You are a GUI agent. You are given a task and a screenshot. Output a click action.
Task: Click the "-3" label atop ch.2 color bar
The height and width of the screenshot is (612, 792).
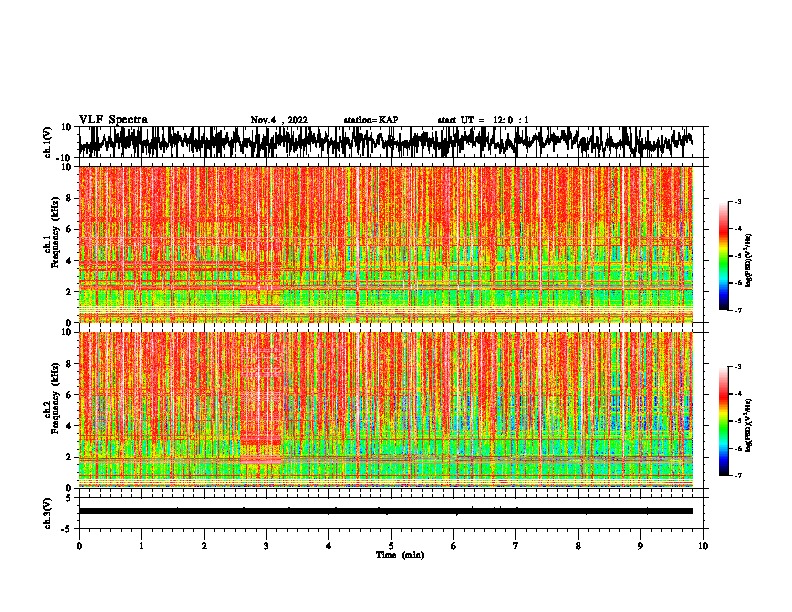(737, 367)
